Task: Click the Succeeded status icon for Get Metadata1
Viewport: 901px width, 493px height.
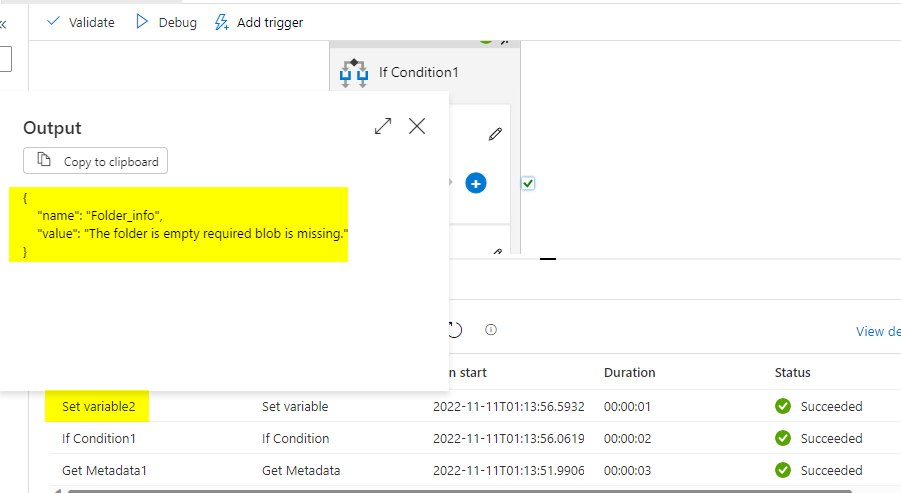Action: click(783, 470)
